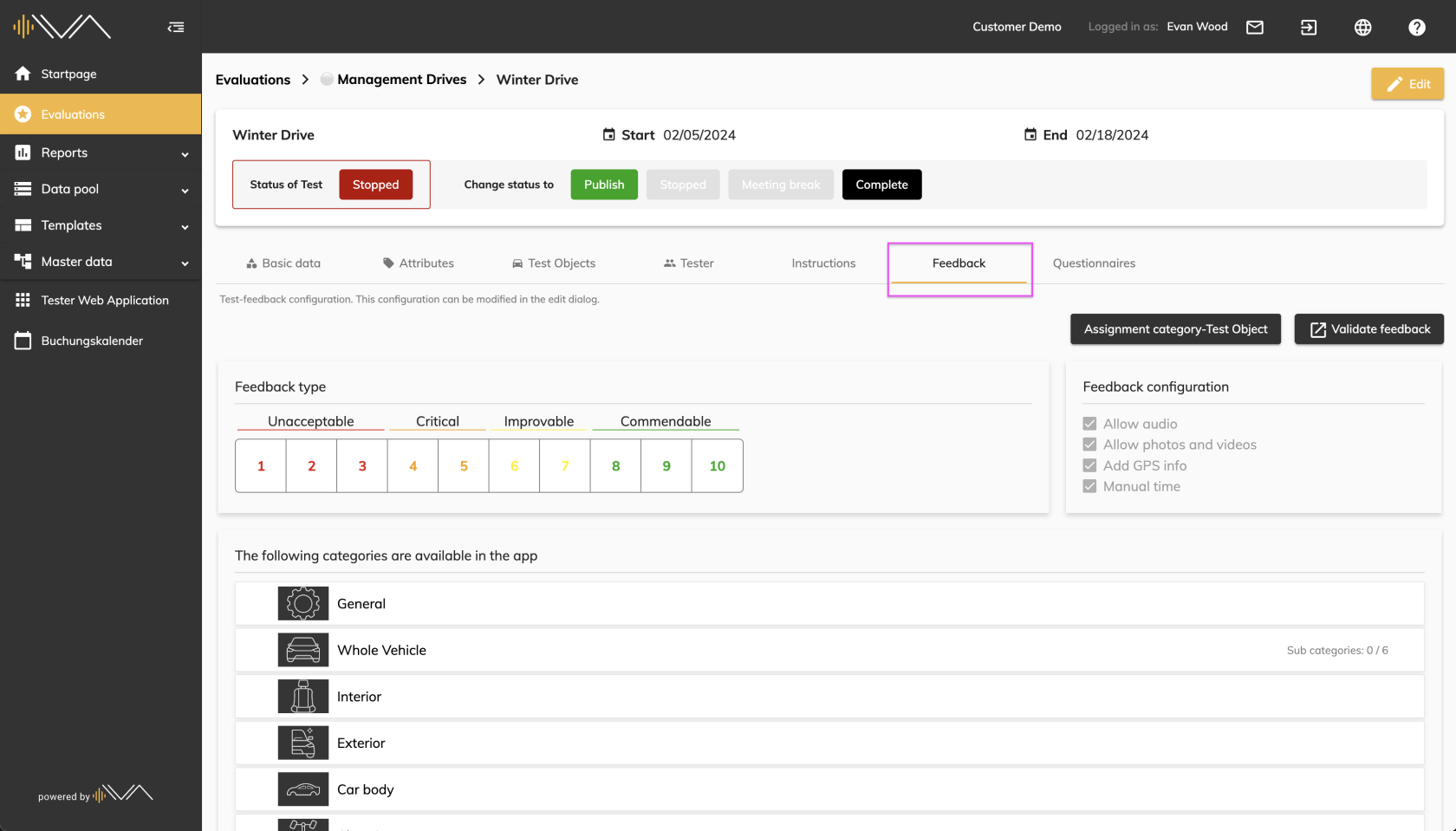Click the Validate feedback button
The image size is (1456, 831).
(1368, 329)
